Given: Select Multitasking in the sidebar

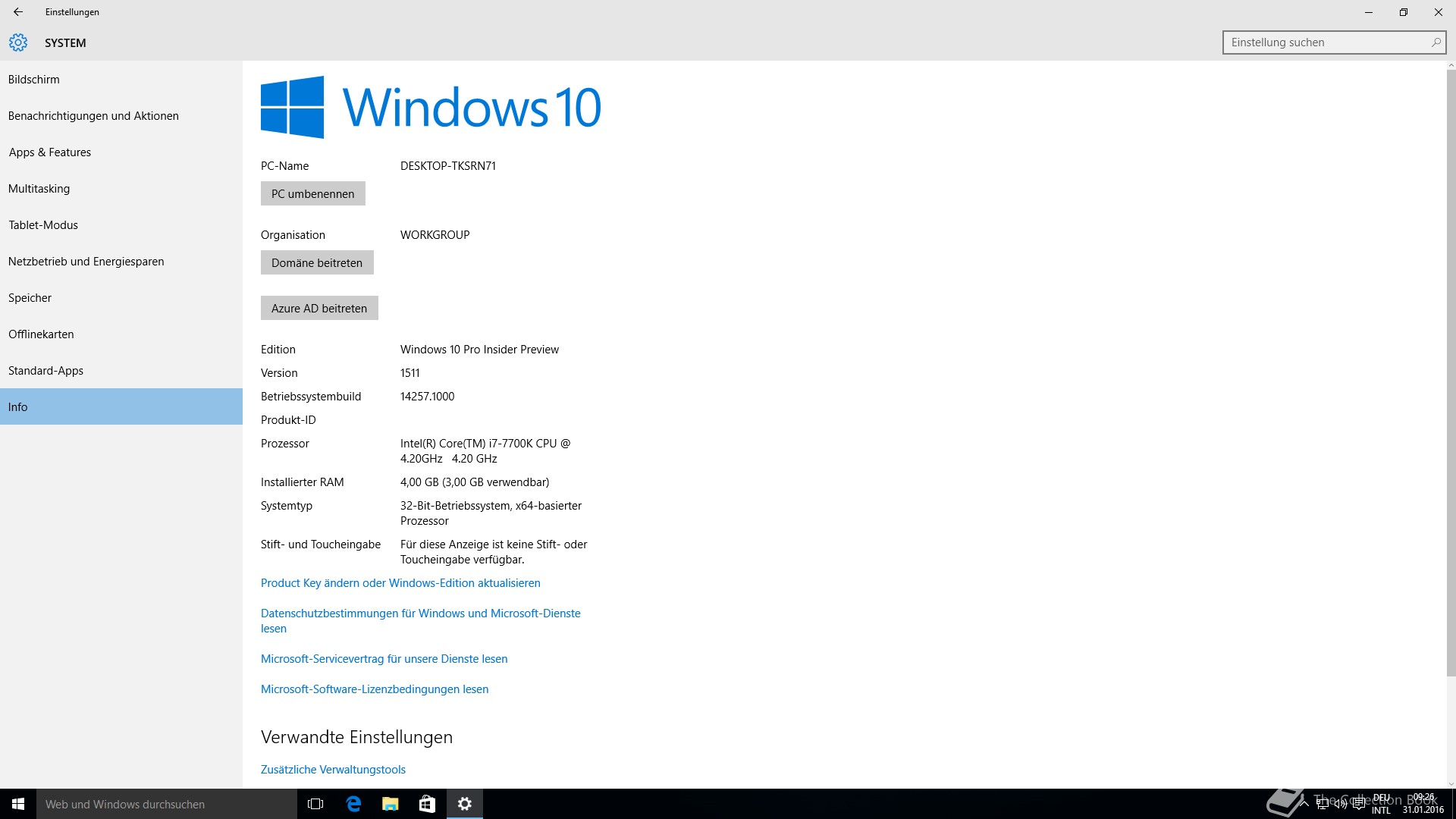Looking at the screenshot, I should click(x=121, y=188).
